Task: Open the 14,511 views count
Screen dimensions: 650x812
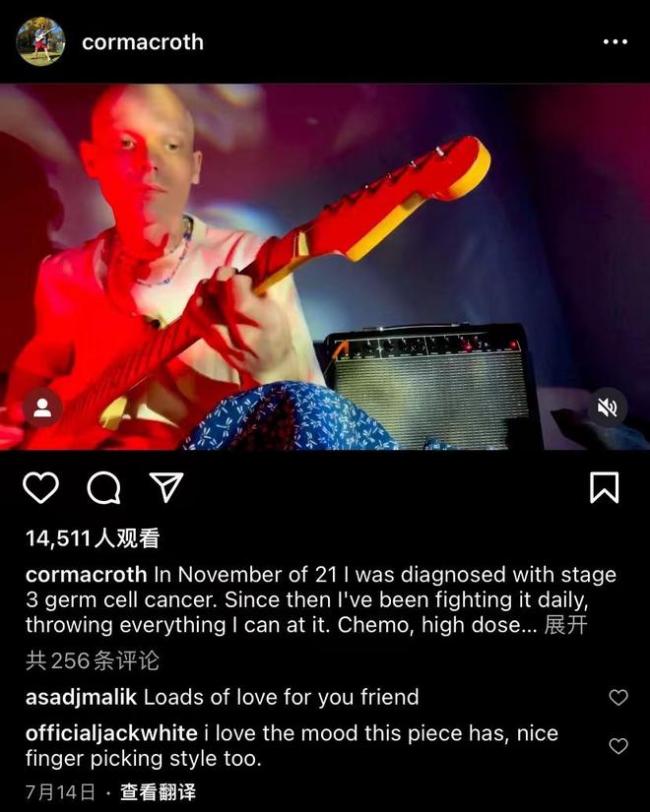Action: tap(92, 539)
